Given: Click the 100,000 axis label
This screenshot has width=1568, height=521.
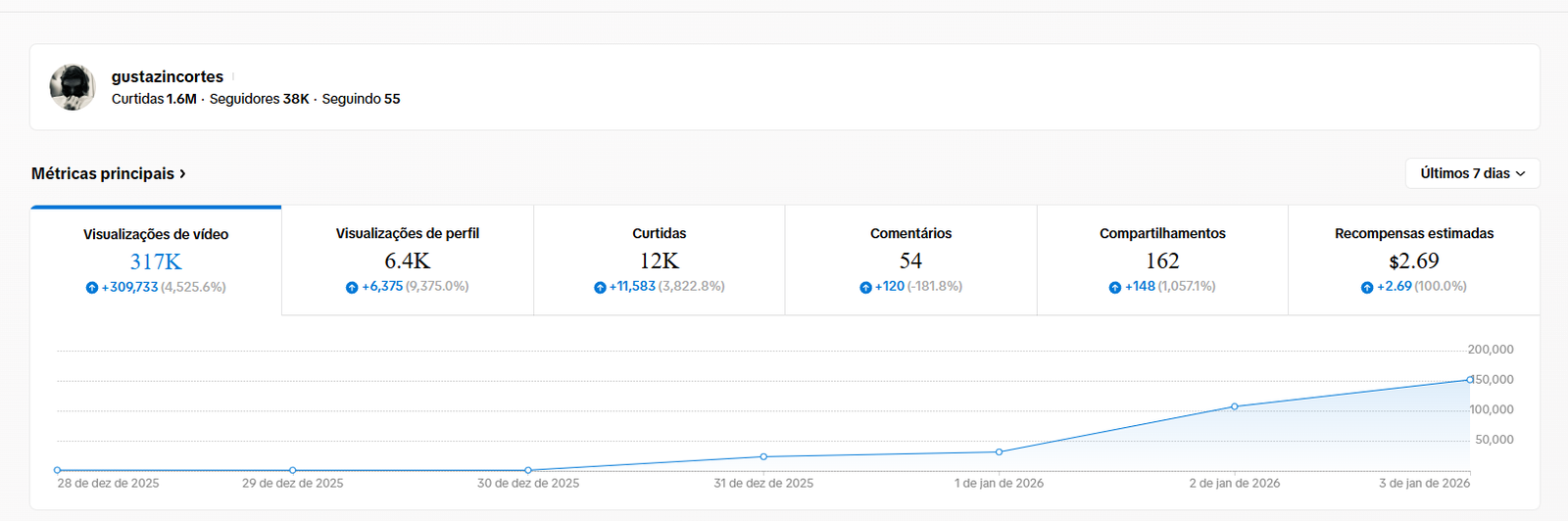Looking at the screenshot, I should [x=1492, y=410].
